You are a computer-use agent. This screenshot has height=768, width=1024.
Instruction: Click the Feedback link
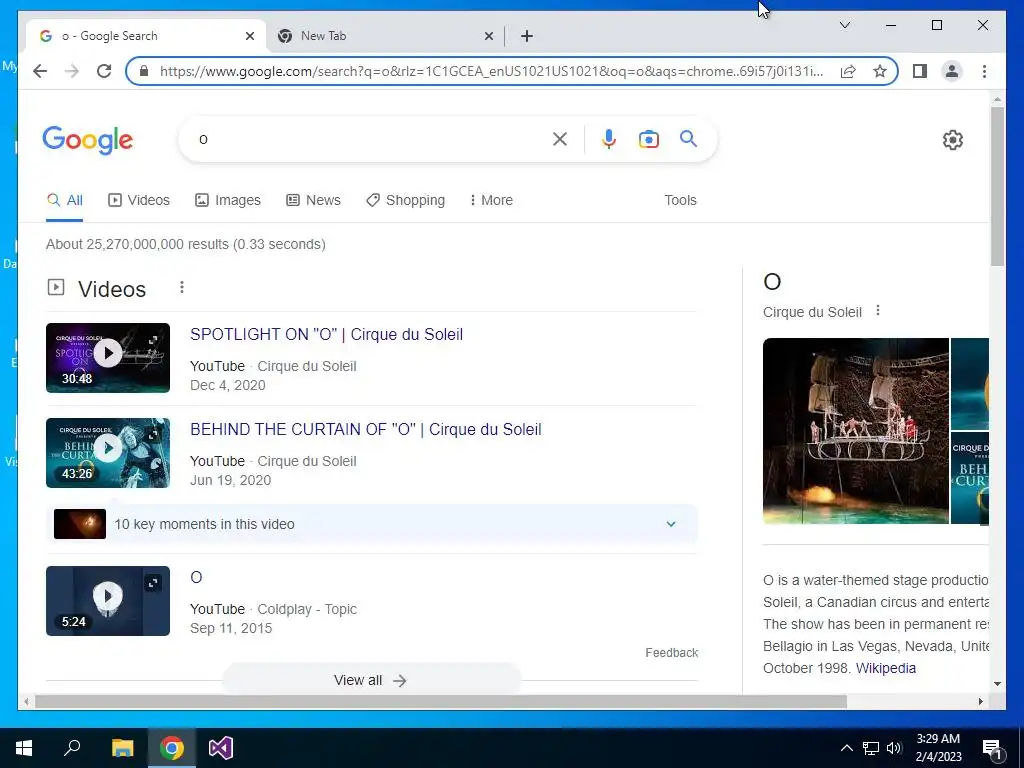point(671,652)
